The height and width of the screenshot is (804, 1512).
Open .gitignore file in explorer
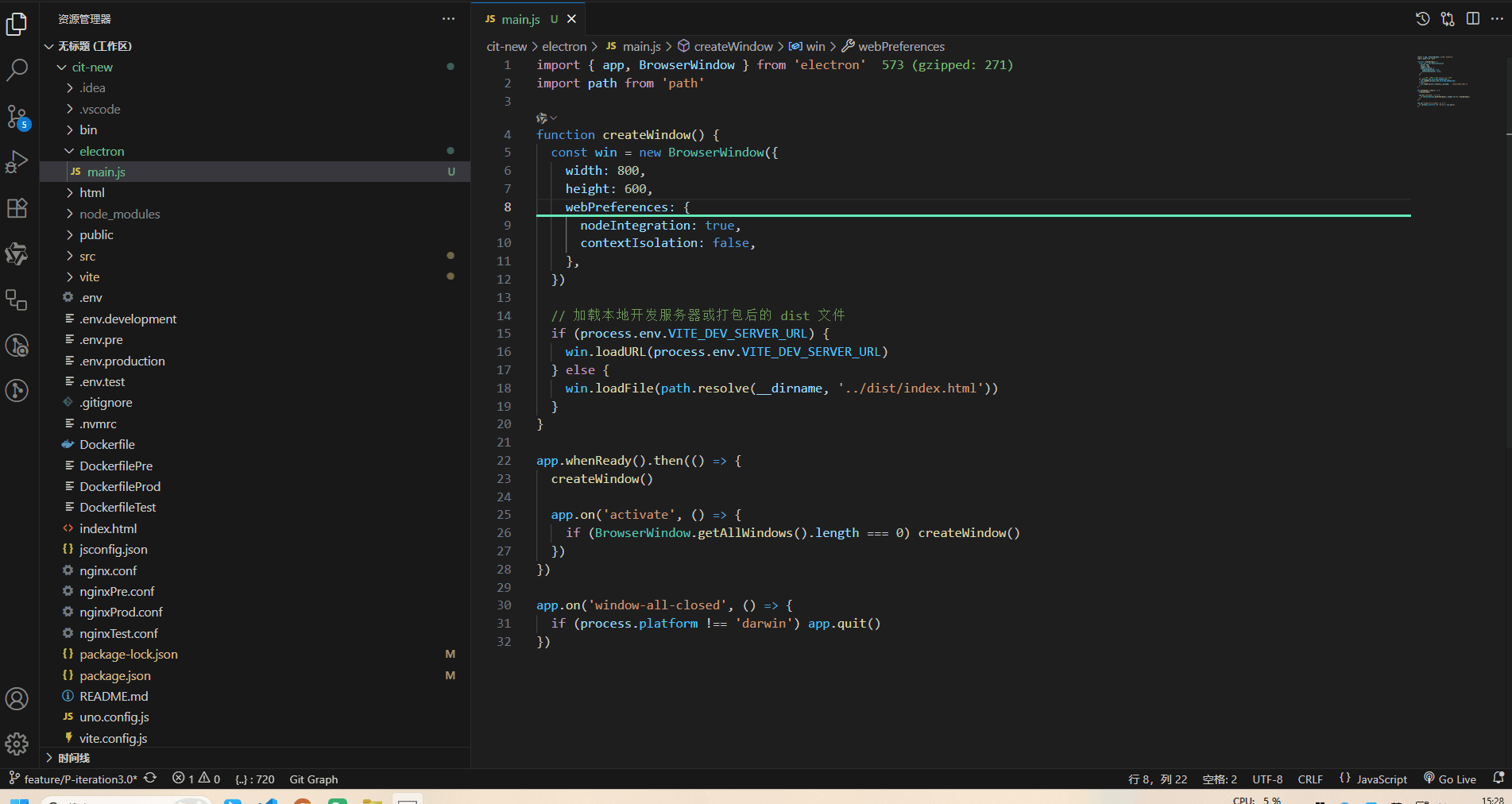coord(255,402)
